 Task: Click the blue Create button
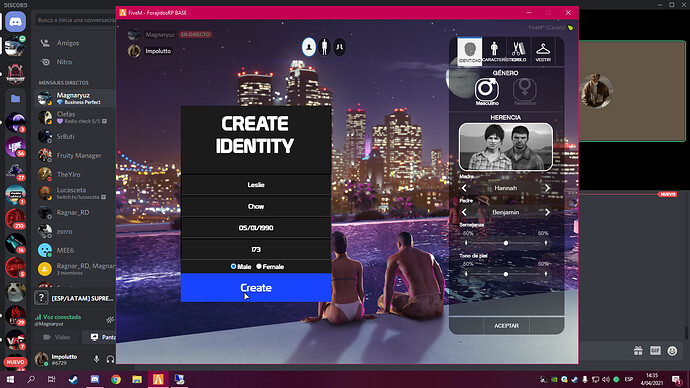[x=256, y=288]
